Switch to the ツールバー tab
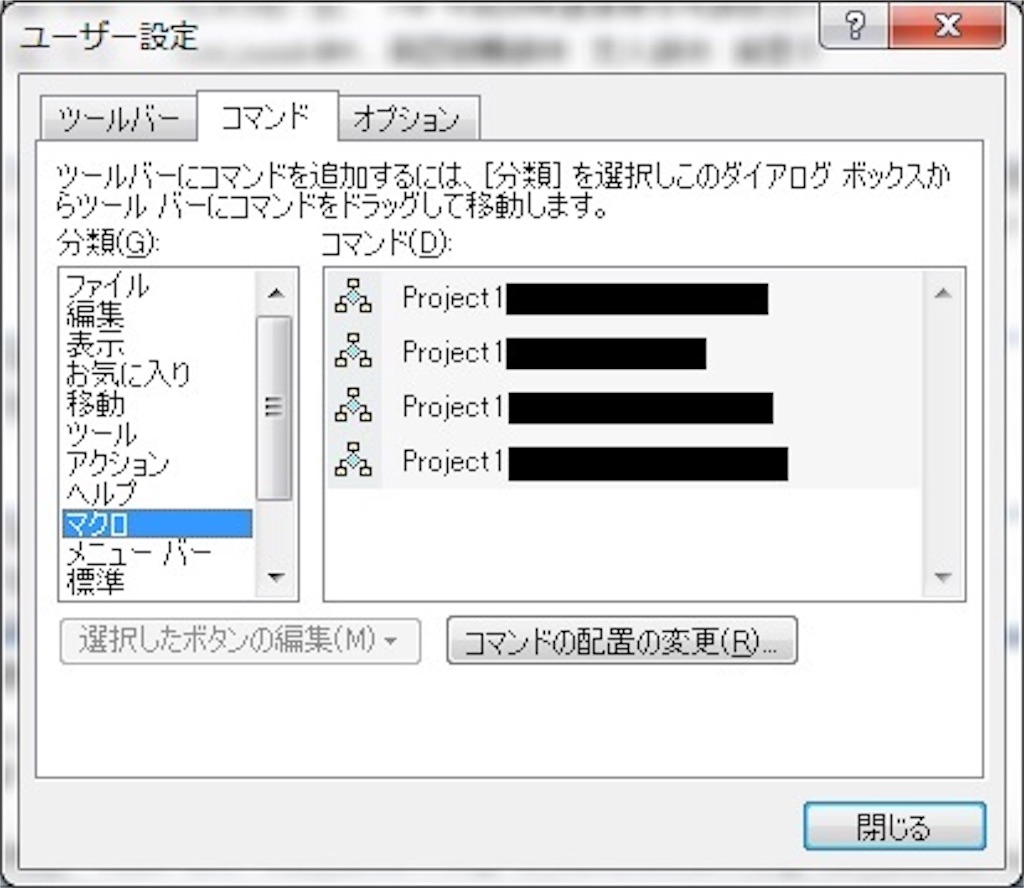This screenshot has height=888, width=1024. (x=118, y=119)
